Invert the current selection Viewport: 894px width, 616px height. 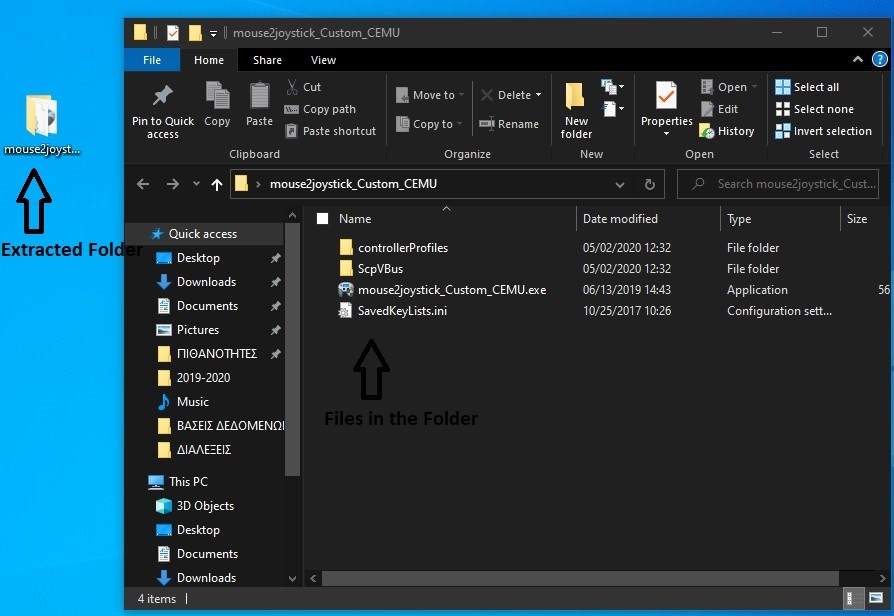coord(823,131)
